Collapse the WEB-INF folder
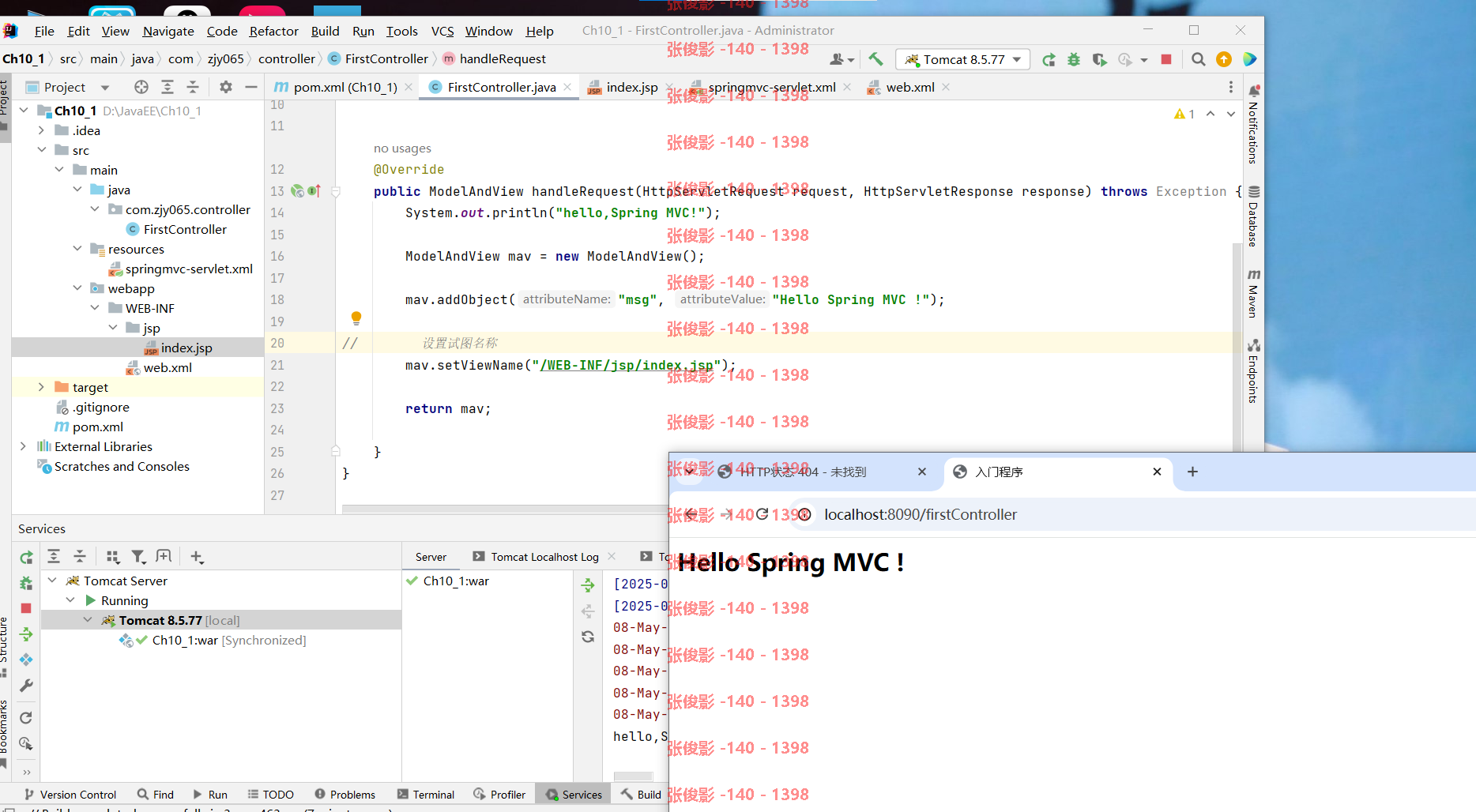 point(95,308)
